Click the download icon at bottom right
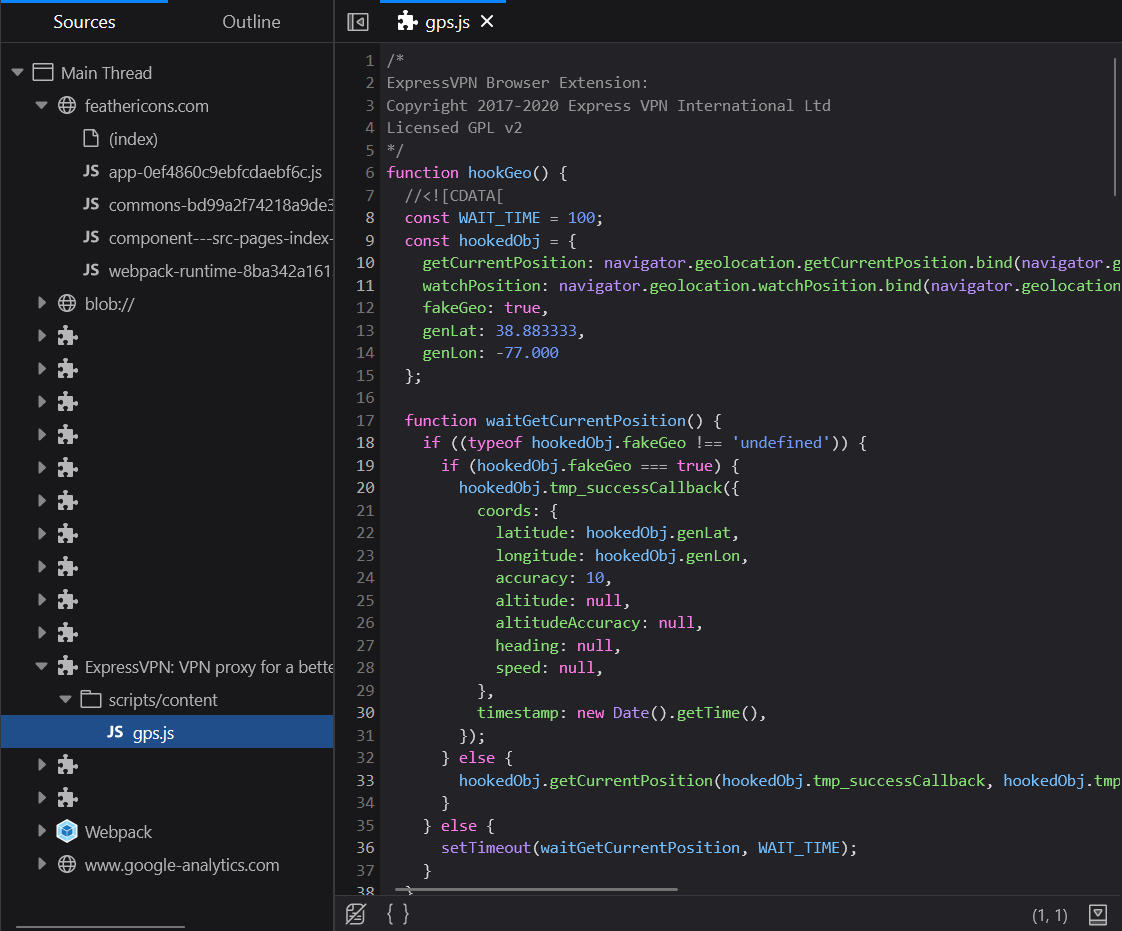Screen dimensions: 1122x931 [1097, 913]
